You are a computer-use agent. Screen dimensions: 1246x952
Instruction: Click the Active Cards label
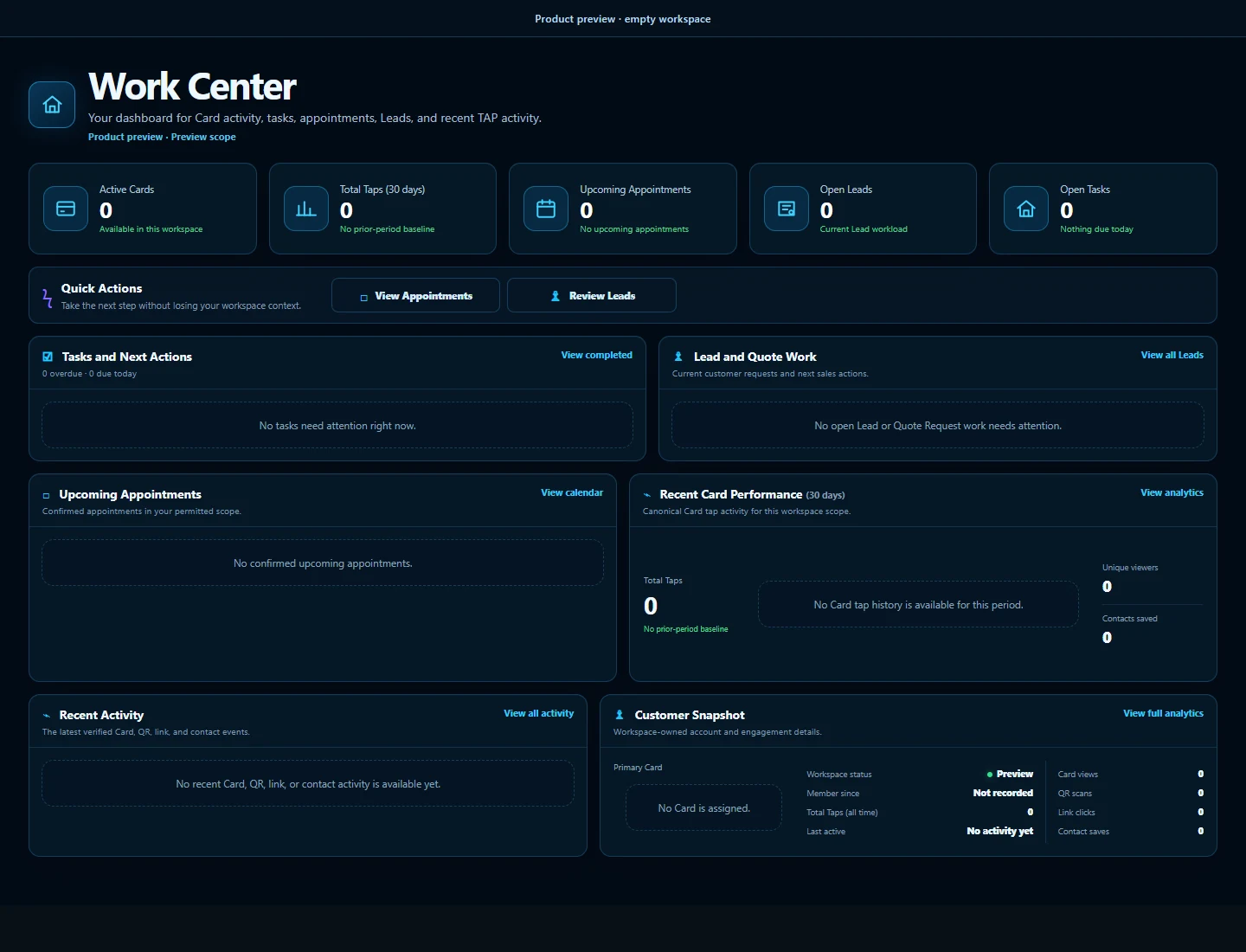(126, 190)
